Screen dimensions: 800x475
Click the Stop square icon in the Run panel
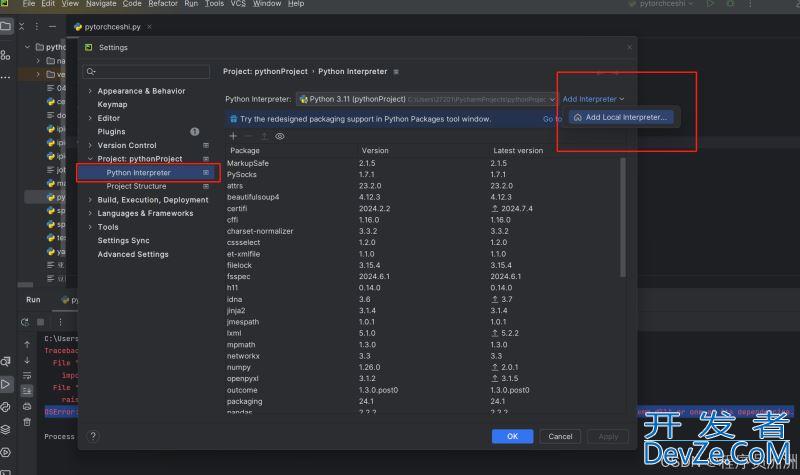[x=41, y=322]
